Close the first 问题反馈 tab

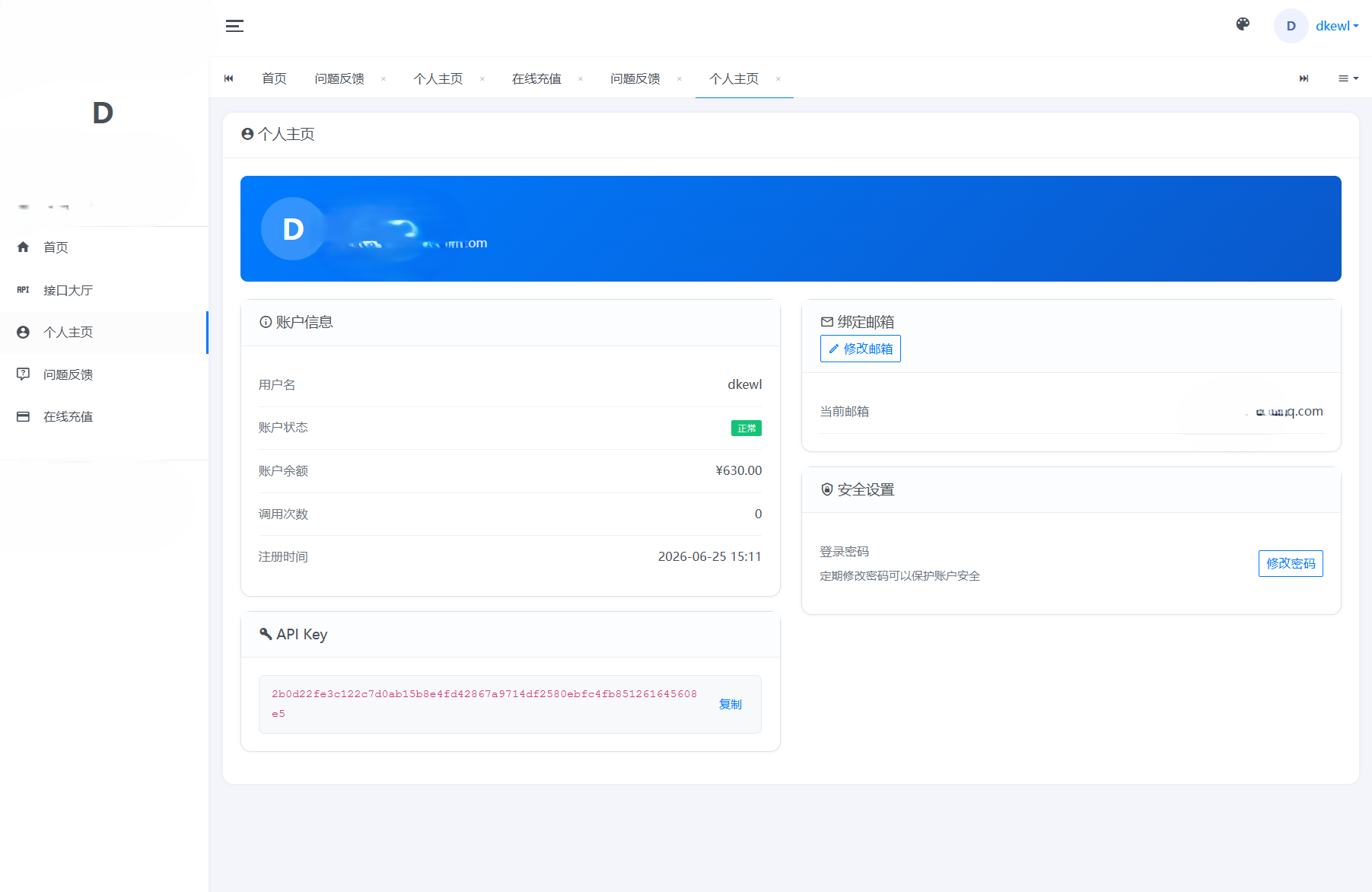point(384,78)
